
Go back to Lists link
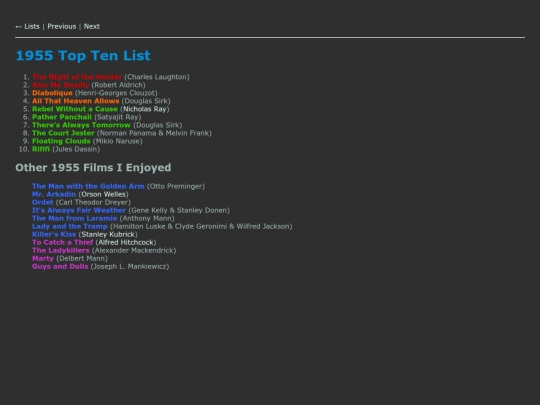pyautogui.click(x=28, y=27)
